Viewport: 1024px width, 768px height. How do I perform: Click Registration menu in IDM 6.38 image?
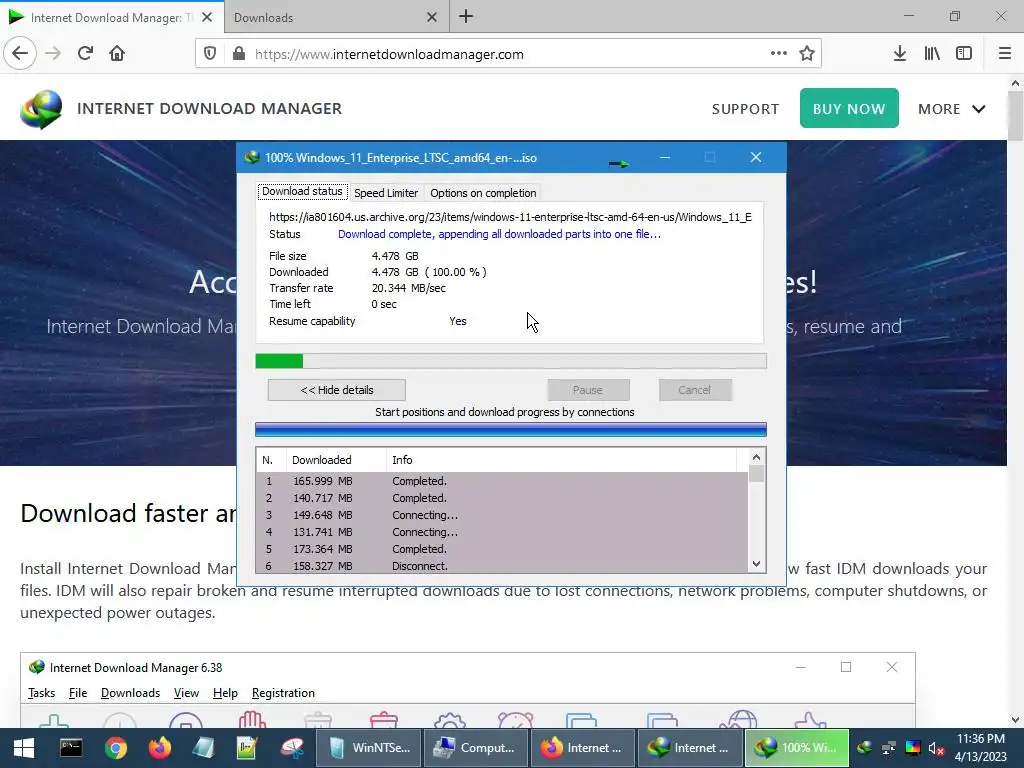point(283,693)
